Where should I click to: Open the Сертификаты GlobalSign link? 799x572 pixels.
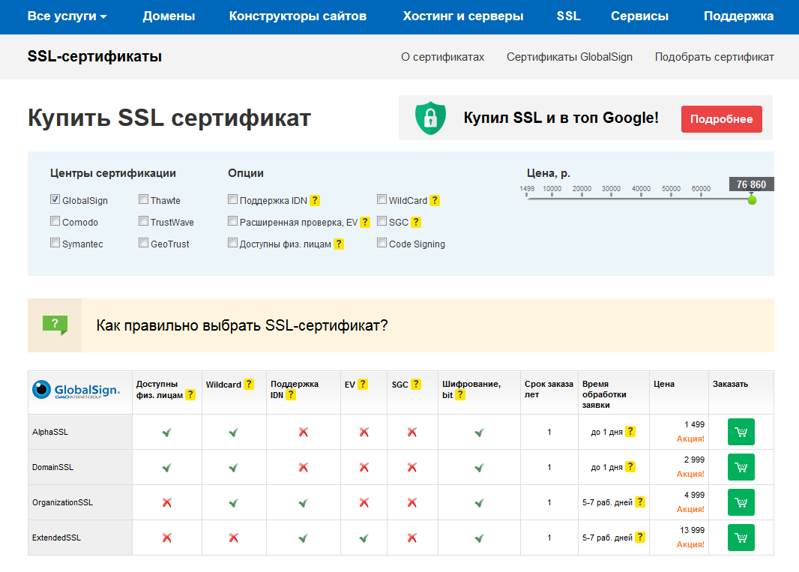(x=569, y=57)
